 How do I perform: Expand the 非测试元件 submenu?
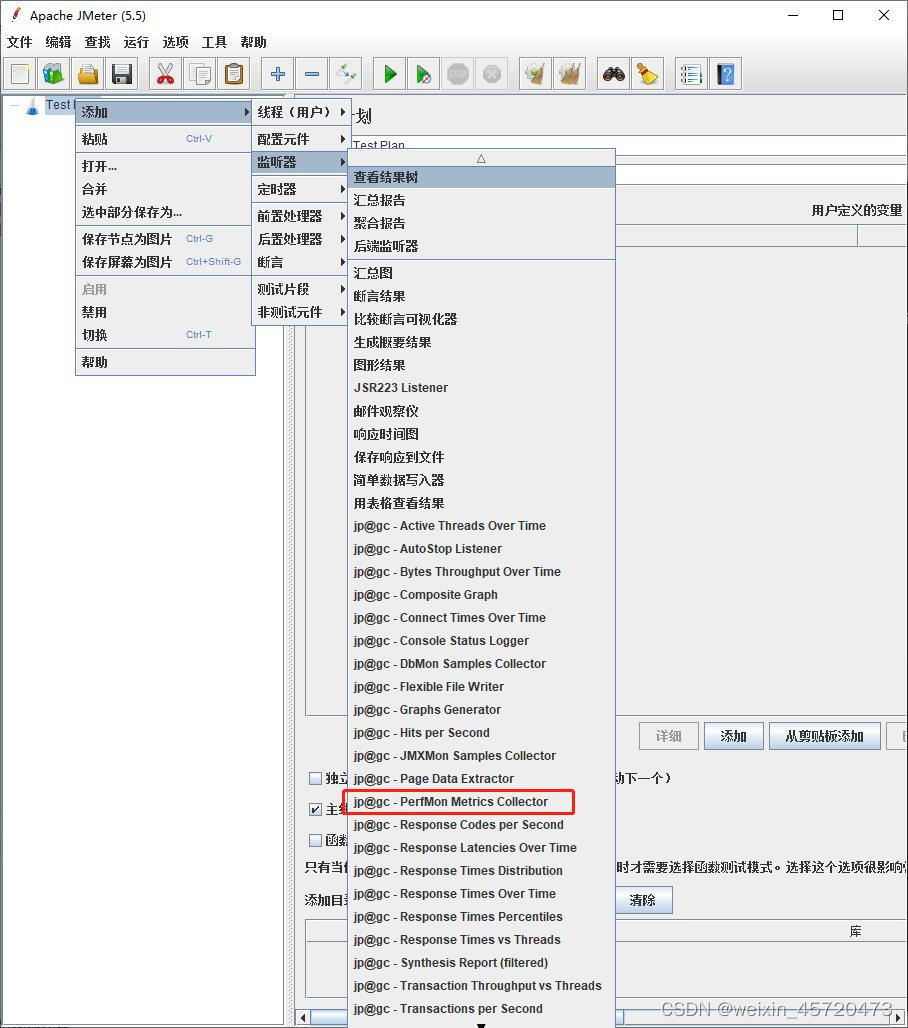[301, 312]
